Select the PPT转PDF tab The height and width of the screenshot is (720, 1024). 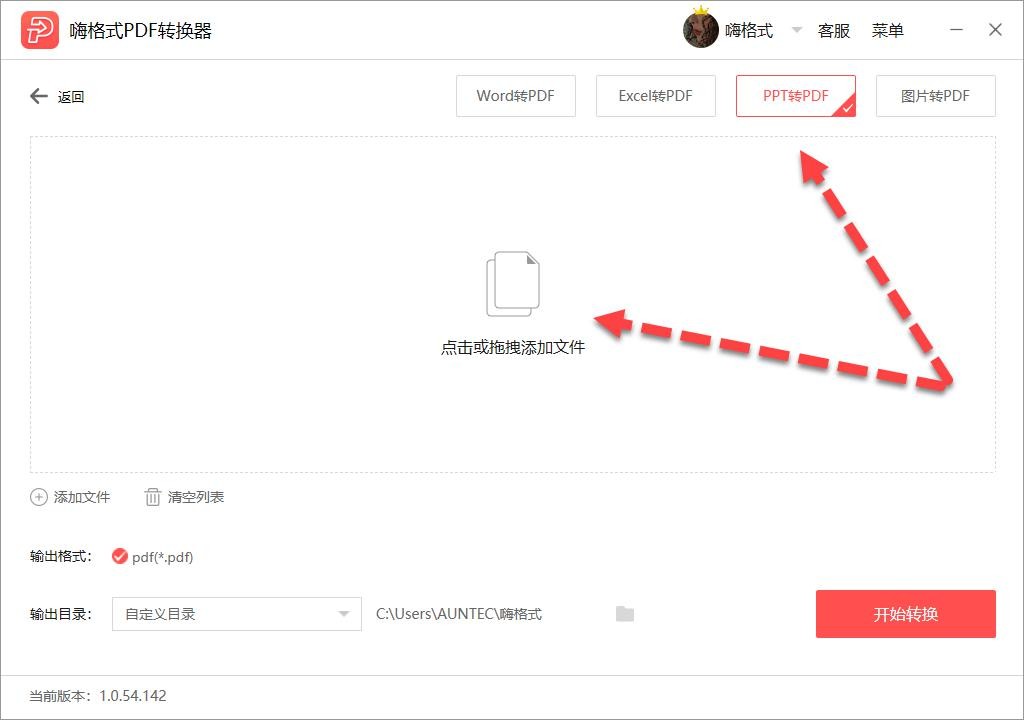tap(795, 96)
